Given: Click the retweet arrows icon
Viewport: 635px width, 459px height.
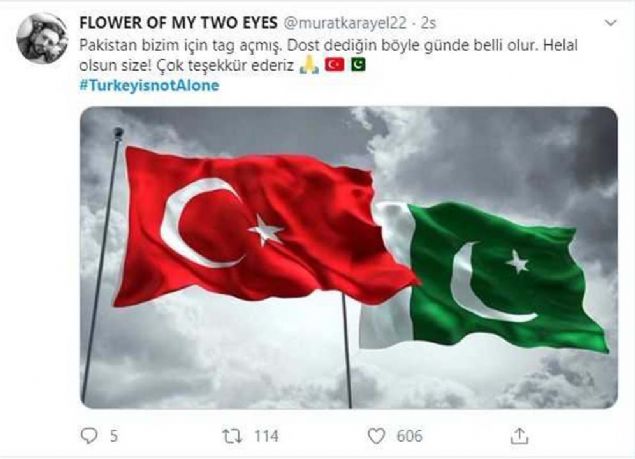Looking at the screenshot, I should (232, 436).
